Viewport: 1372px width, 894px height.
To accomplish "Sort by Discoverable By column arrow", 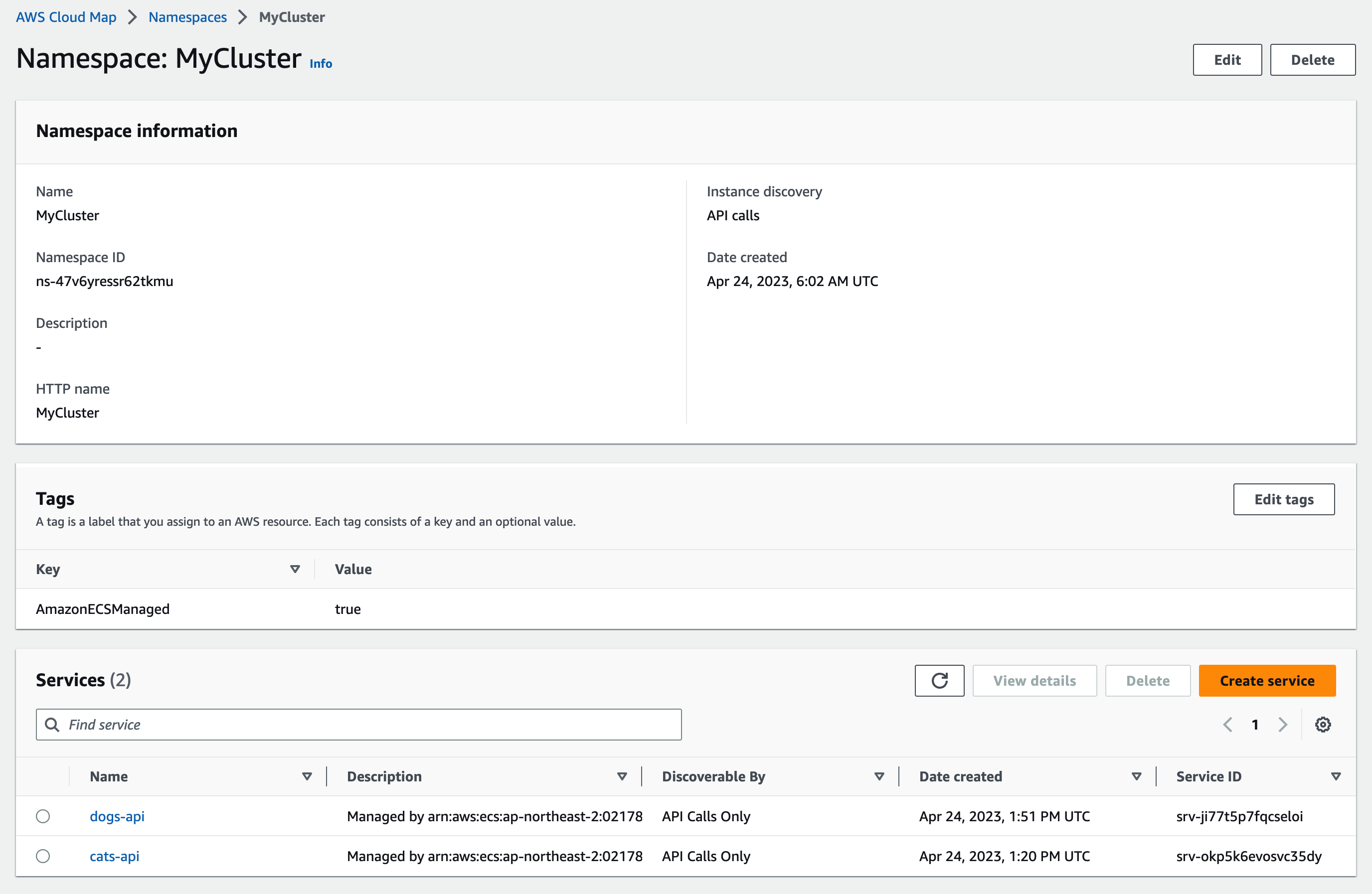I will [x=878, y=776].
